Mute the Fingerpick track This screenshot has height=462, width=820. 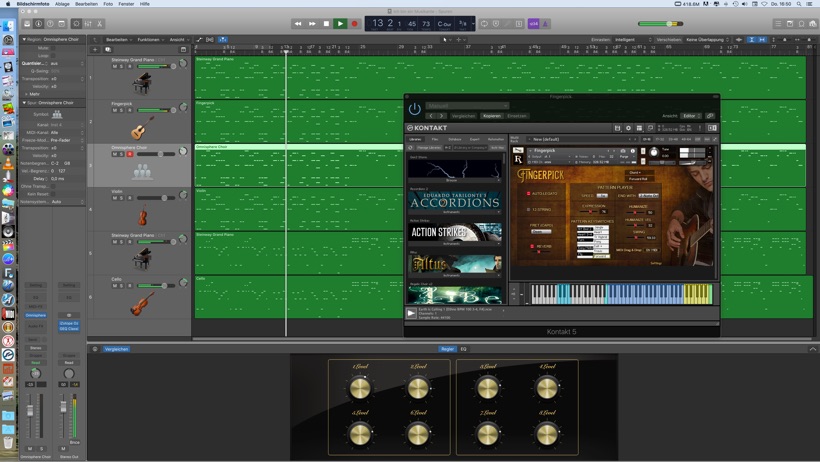point(115,110)
